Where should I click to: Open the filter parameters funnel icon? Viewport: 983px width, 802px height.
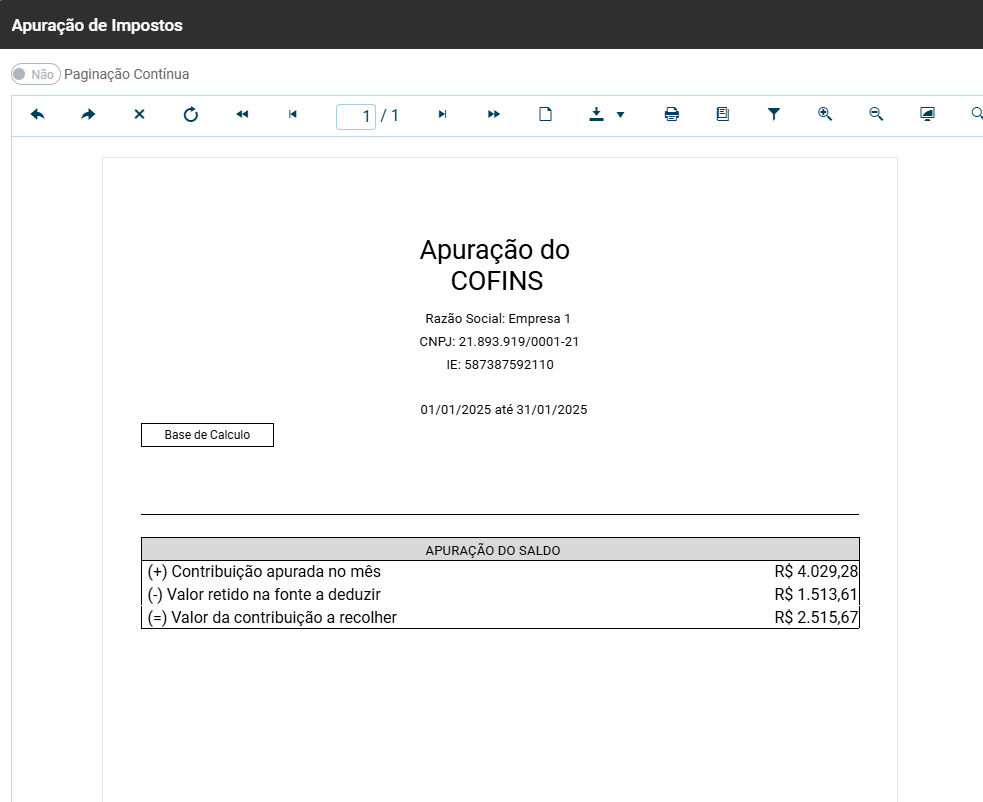774,115
